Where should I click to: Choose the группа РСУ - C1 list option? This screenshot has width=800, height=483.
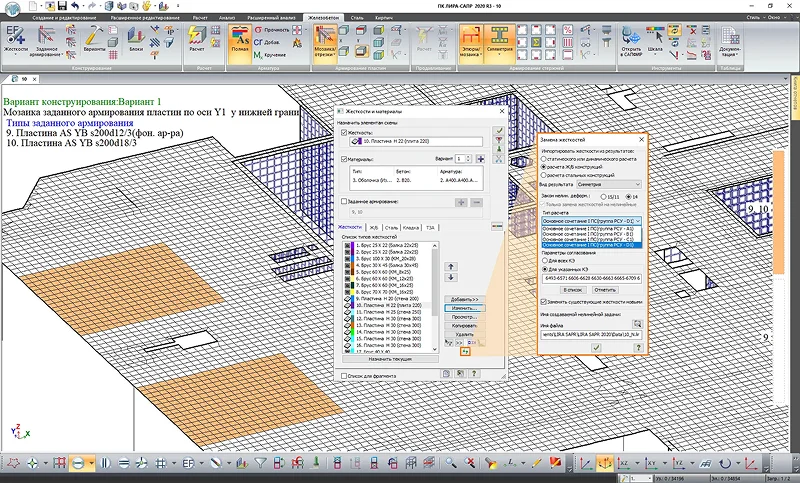(x=591, y=239)
